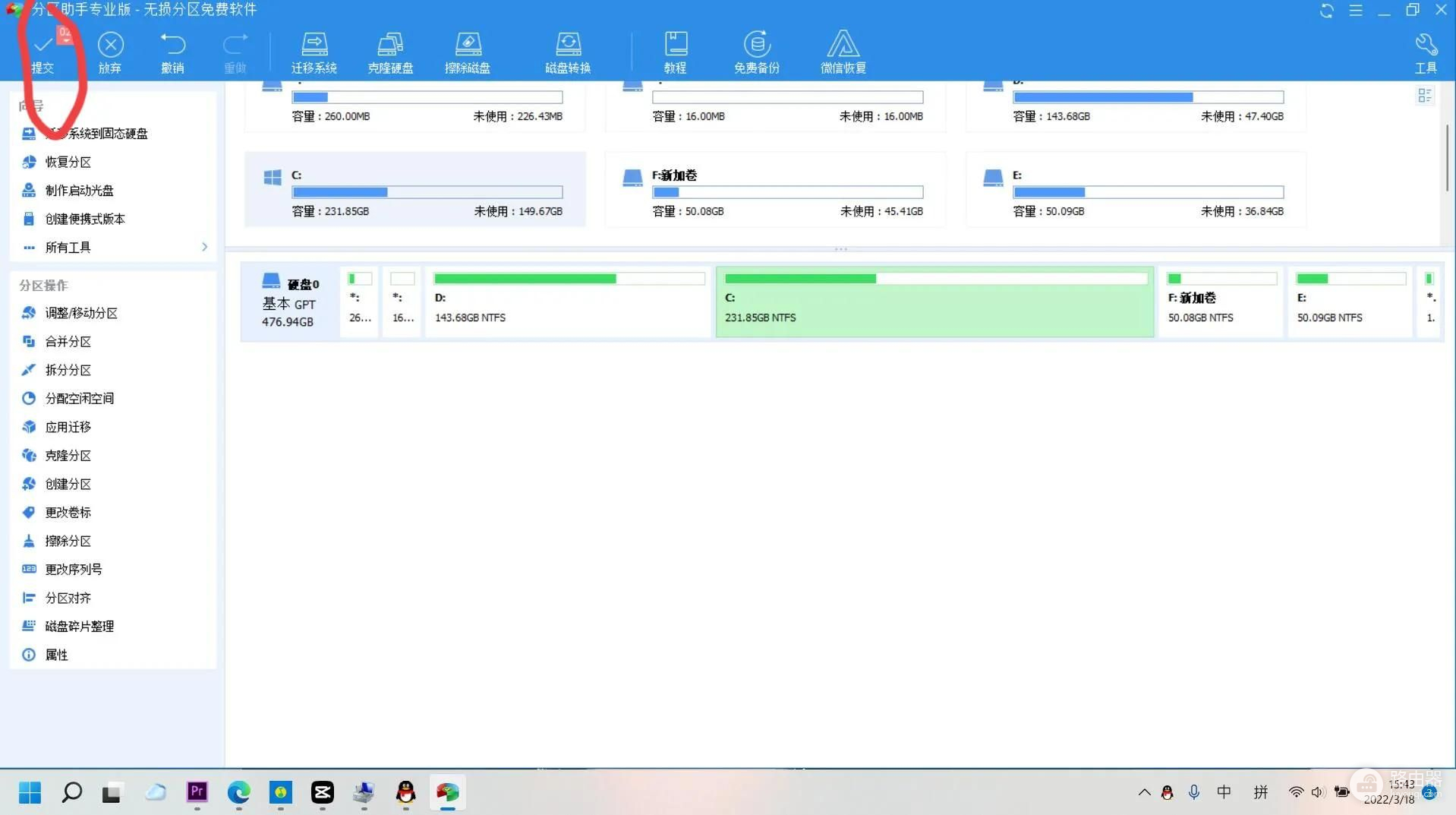Open taskbar Search magnifier icon
This screenshot has height=815, width=1456.
(x=72, y=792)
